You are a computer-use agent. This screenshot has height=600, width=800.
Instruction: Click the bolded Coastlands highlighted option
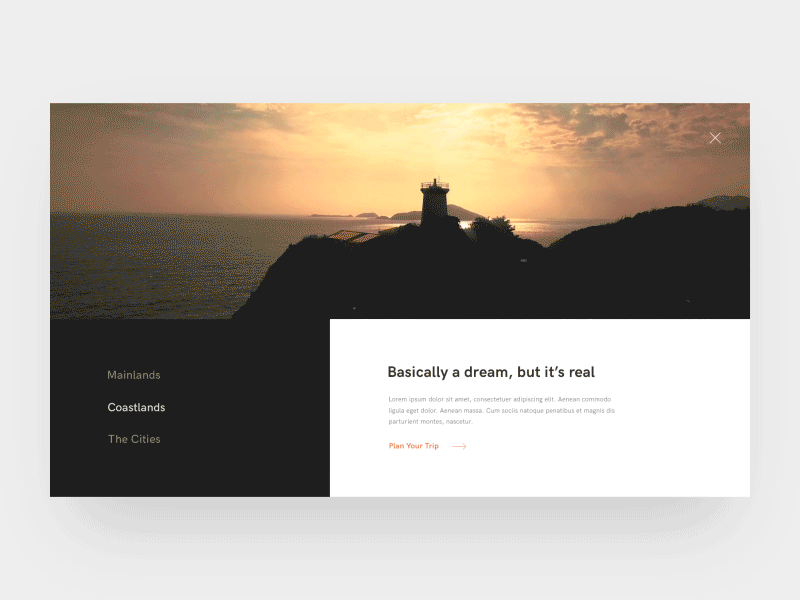coord(136,407)
